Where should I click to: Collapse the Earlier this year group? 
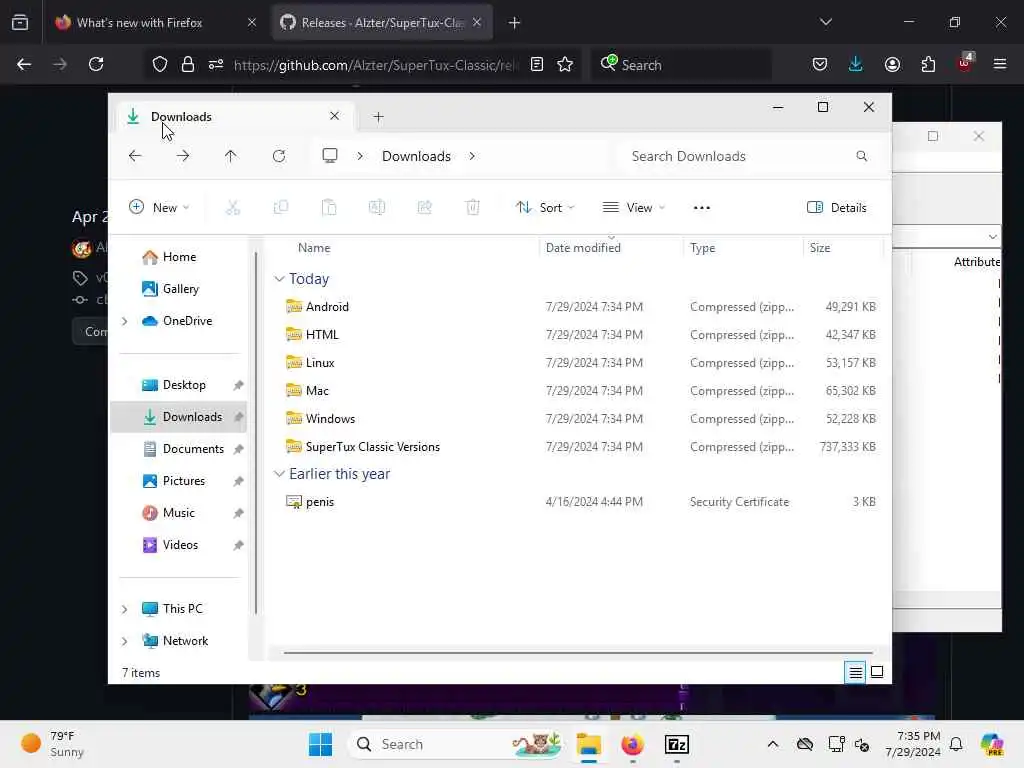point(279,473)
